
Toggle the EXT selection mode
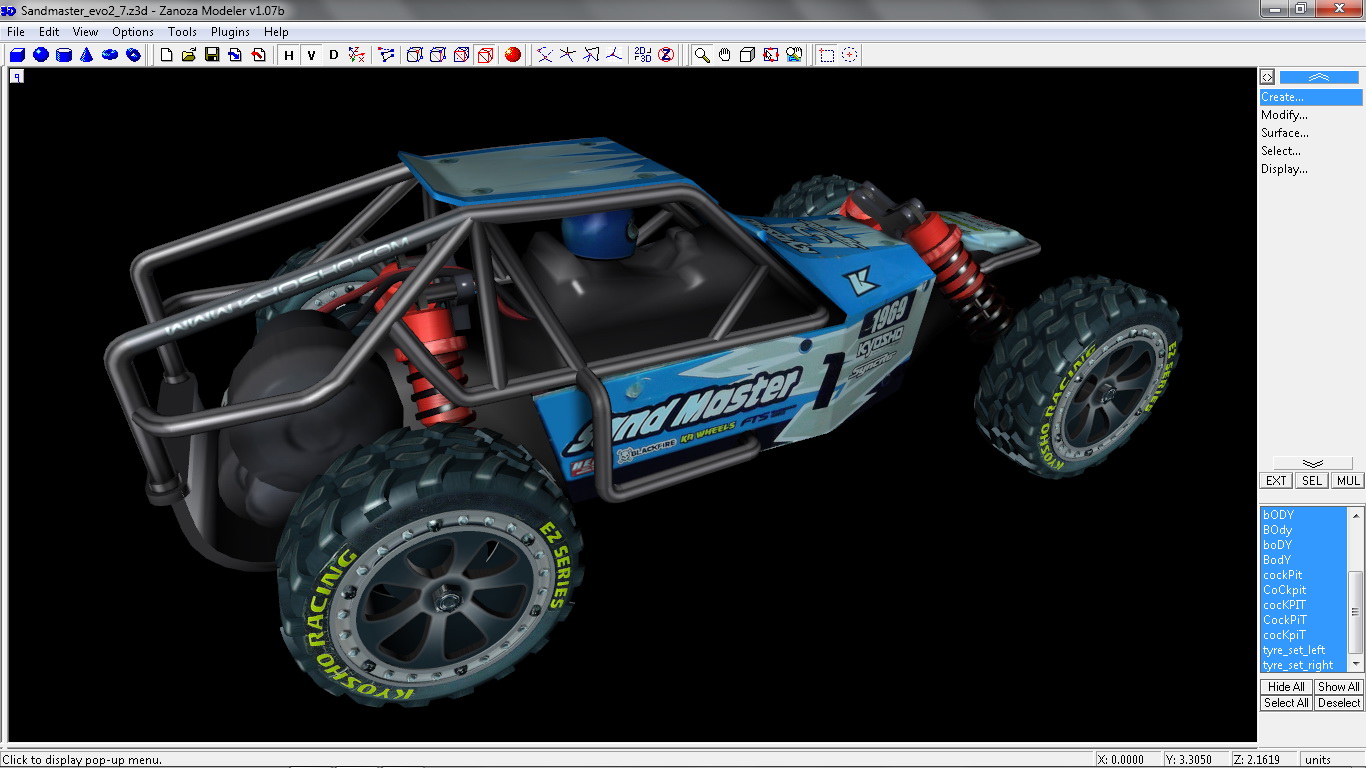click(1276, 481)
